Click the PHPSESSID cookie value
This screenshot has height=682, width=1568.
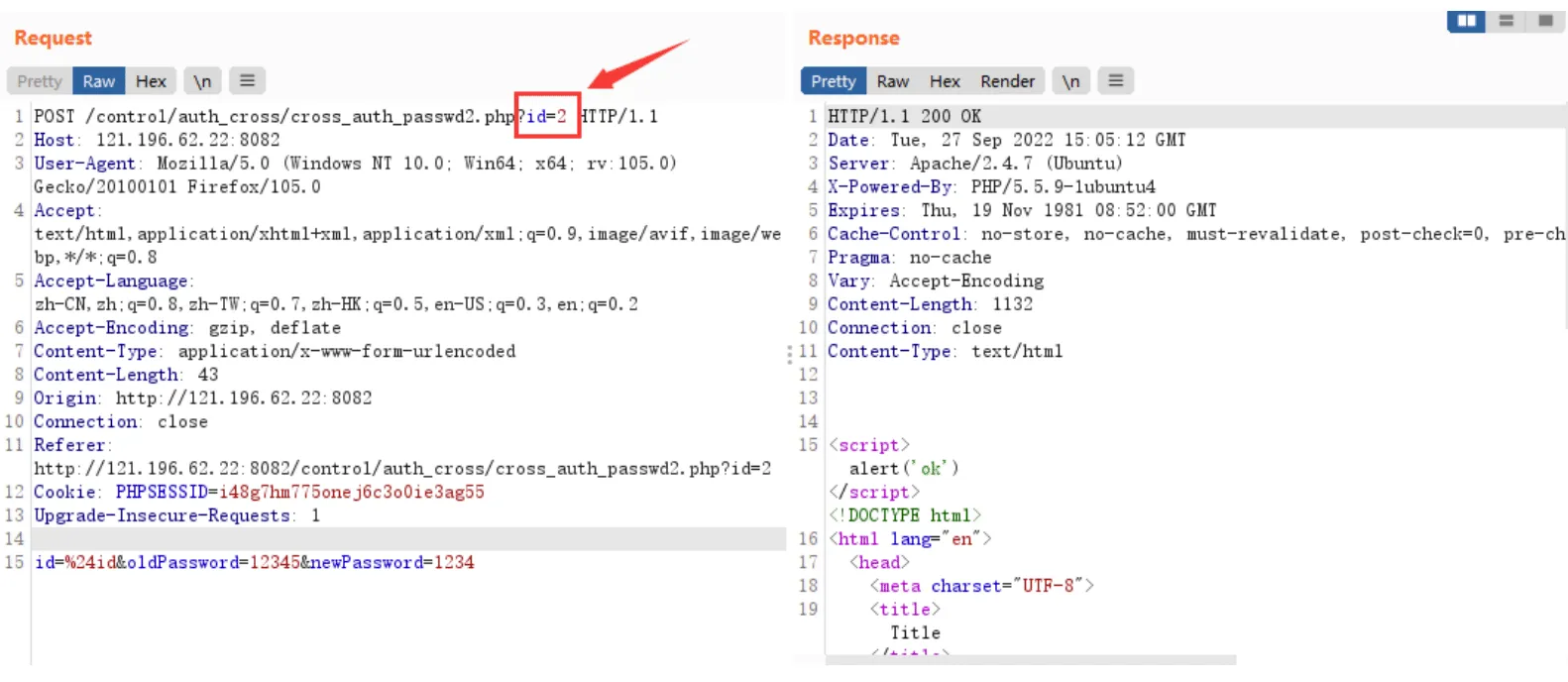352,492
